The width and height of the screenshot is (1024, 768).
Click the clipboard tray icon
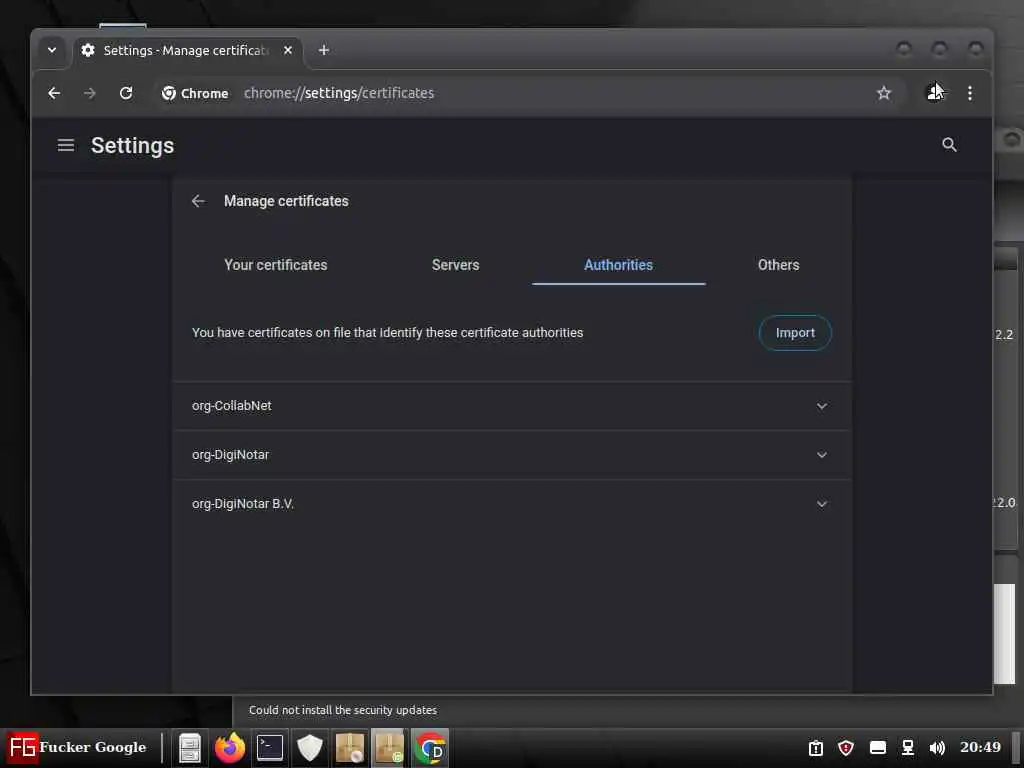[816, 748]
